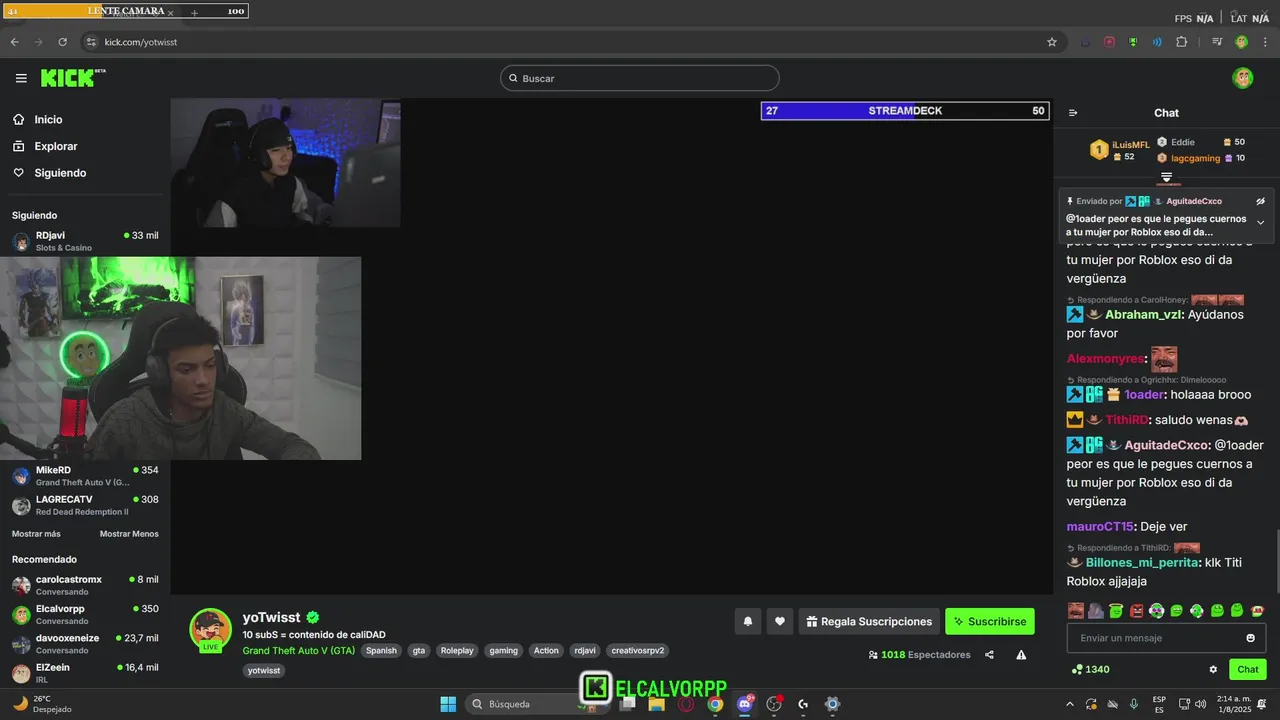
Task: Share the stream with share icon
Action: tap(989, 655)
